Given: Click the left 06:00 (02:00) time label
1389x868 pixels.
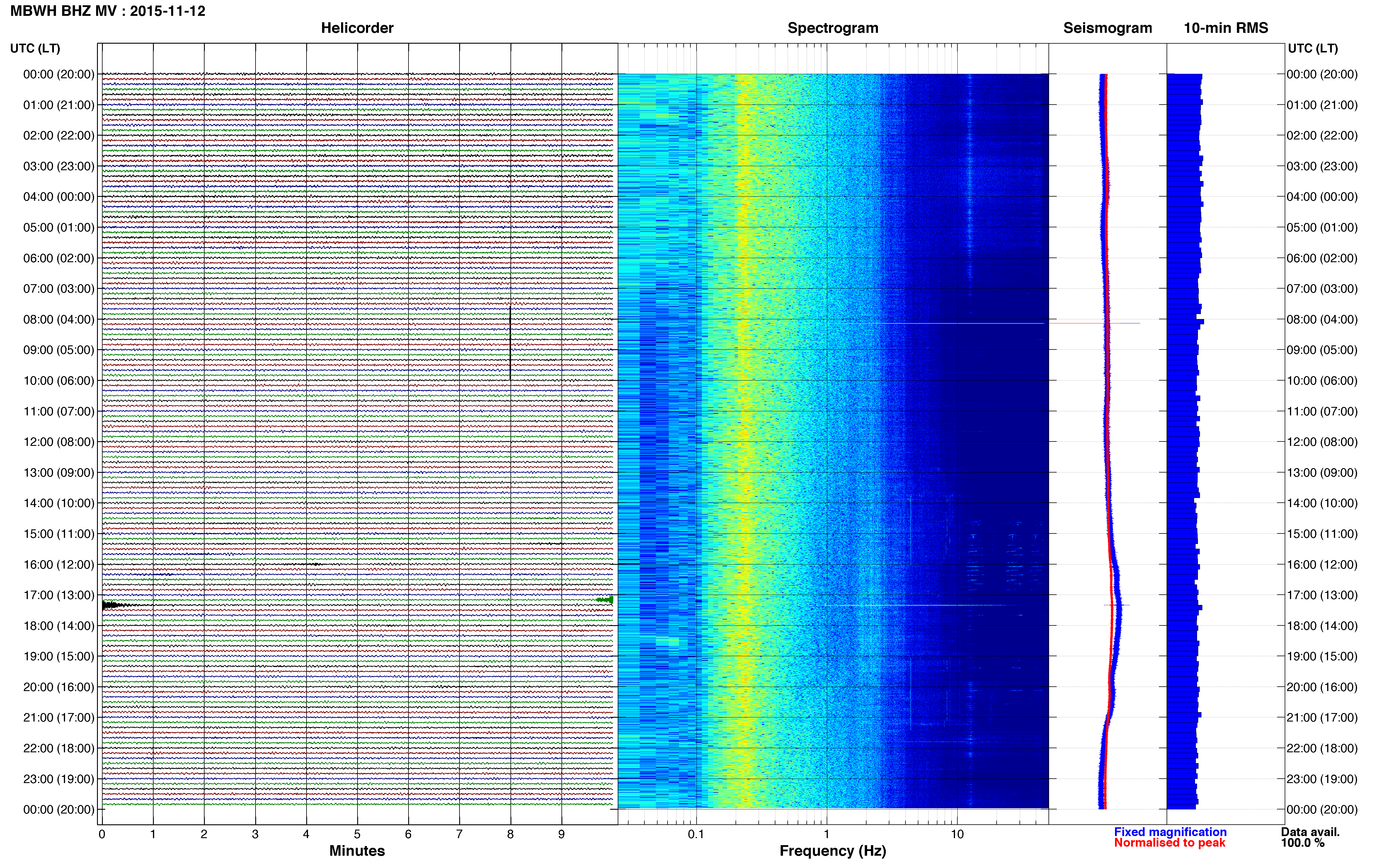Looking at the screenshot, I should 59,258.
